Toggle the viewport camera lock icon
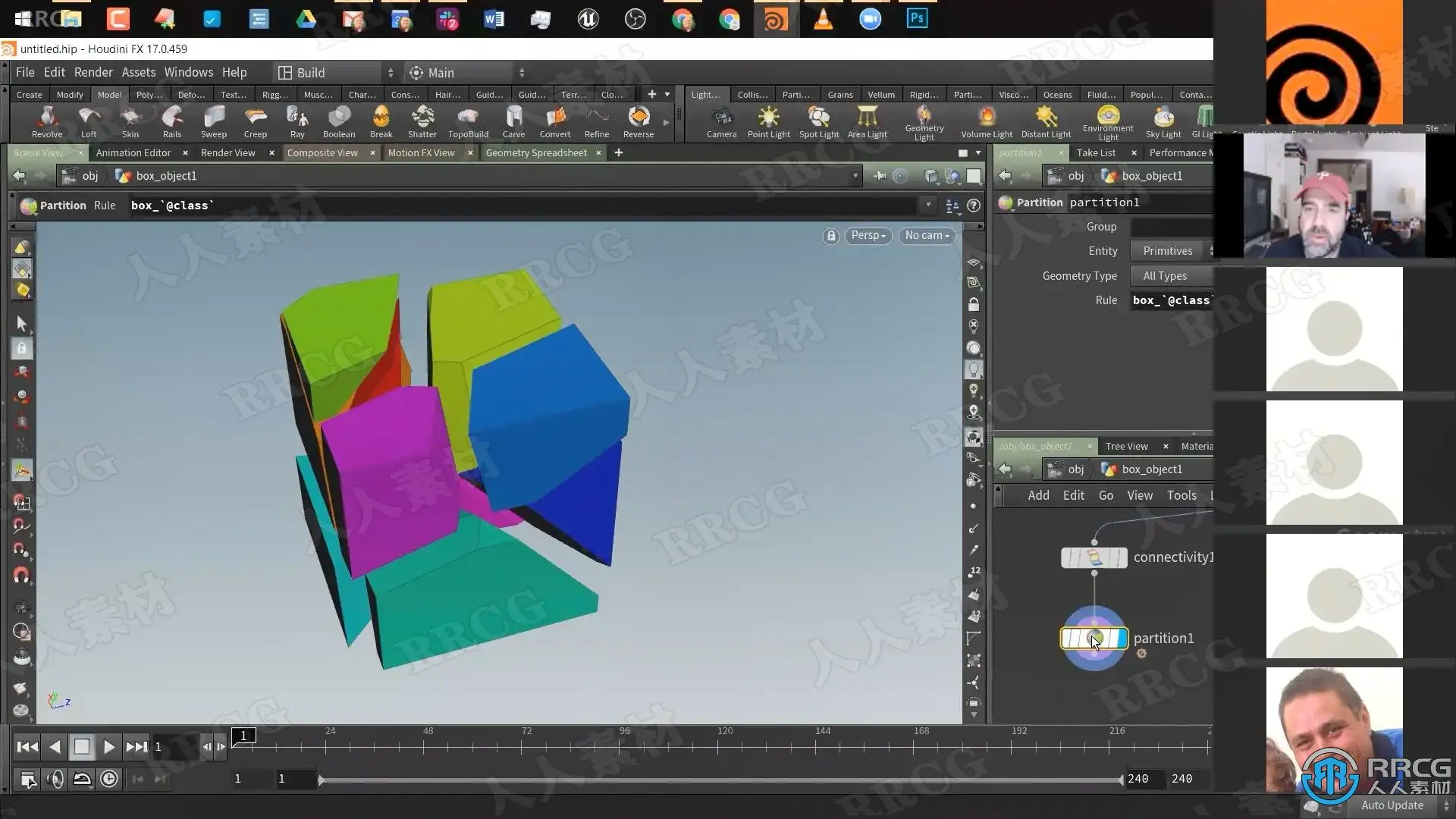This screenshot has width=1456, height=819. tap(831, 236)
